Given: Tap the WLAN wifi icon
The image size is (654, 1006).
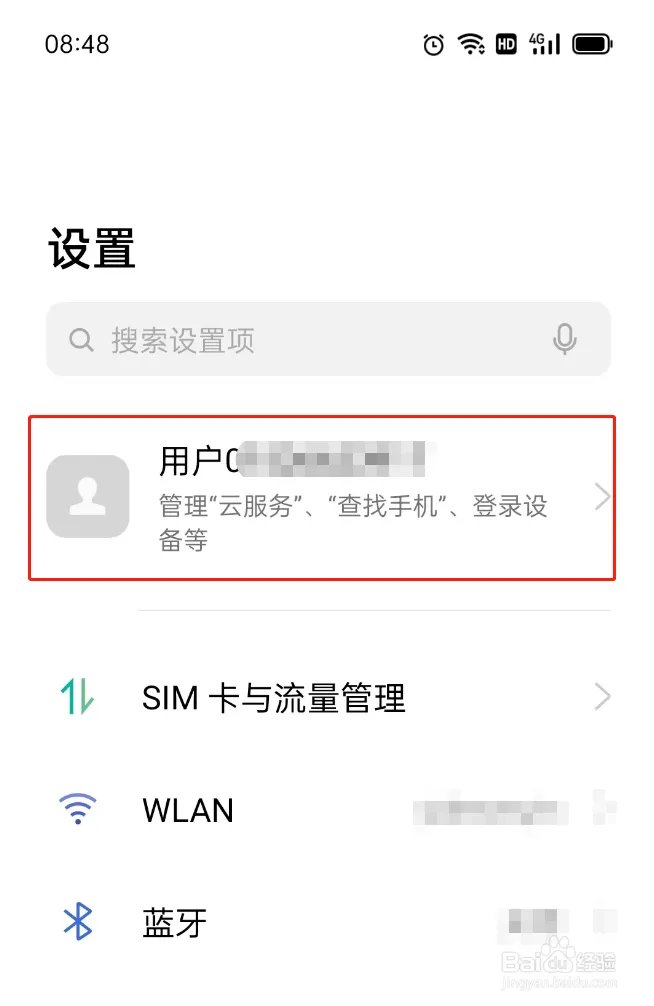Looking at the screenshot, I should (x=78, y=809).
